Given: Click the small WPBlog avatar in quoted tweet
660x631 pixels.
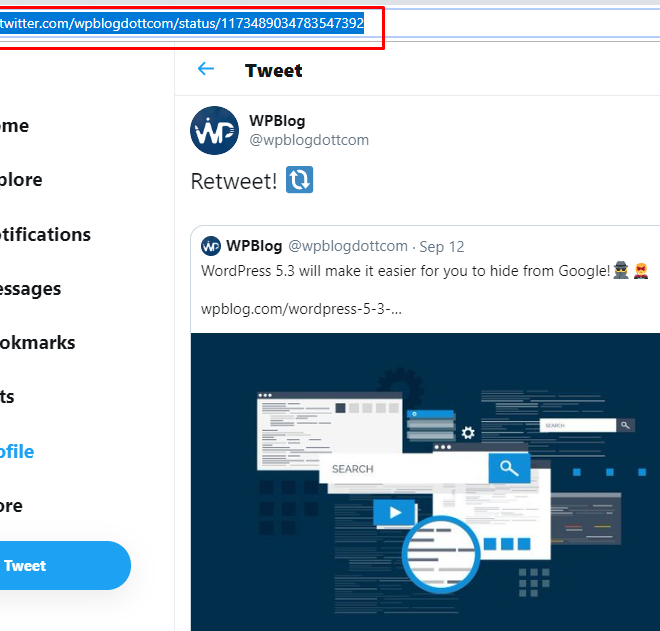Looking at the screenshot, I should coord(211,246).
